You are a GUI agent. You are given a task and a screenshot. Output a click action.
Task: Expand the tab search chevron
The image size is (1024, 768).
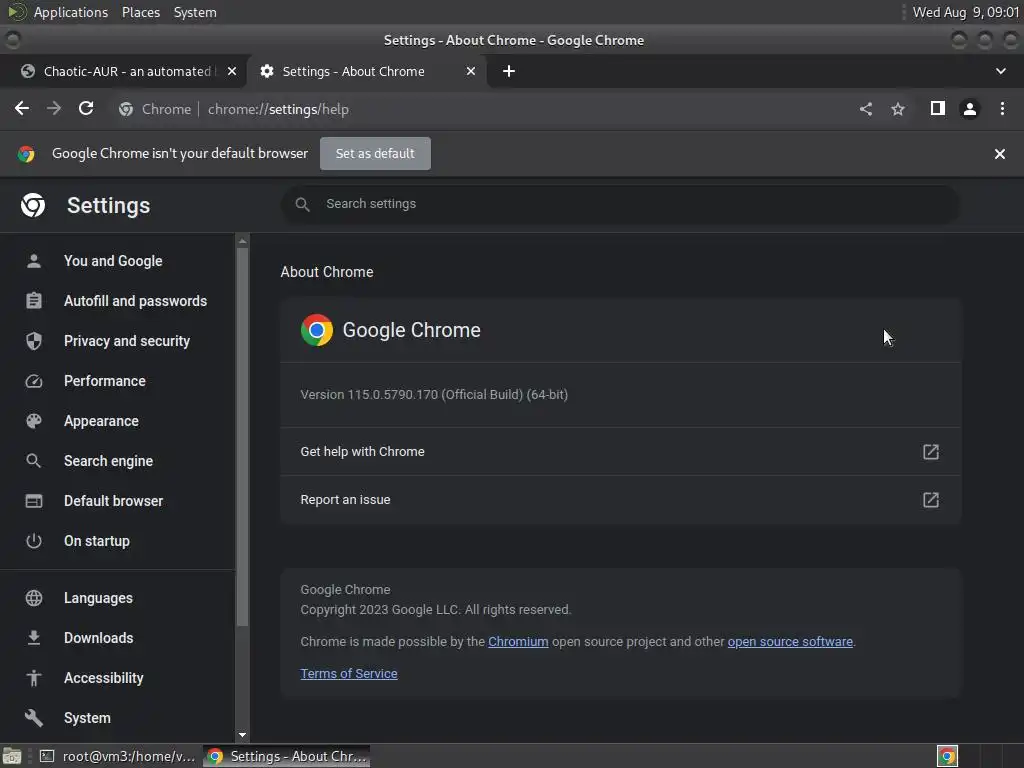[x=1000, y=71]
